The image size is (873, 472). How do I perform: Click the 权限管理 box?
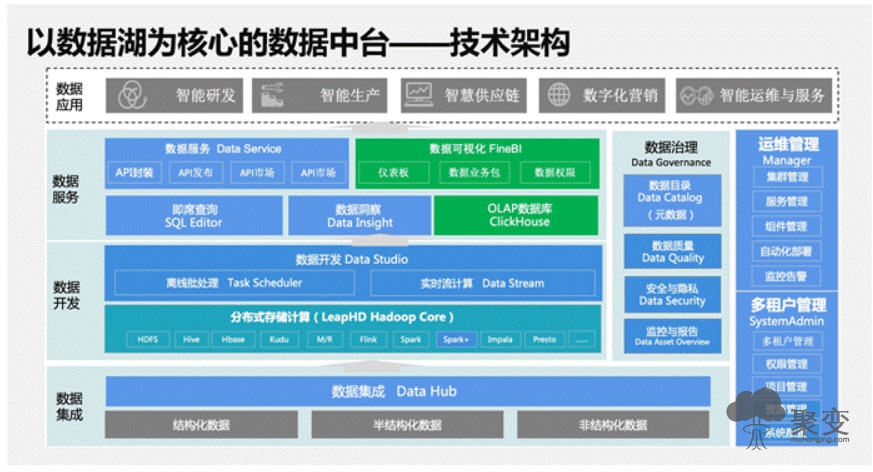(x=787, y=364)
